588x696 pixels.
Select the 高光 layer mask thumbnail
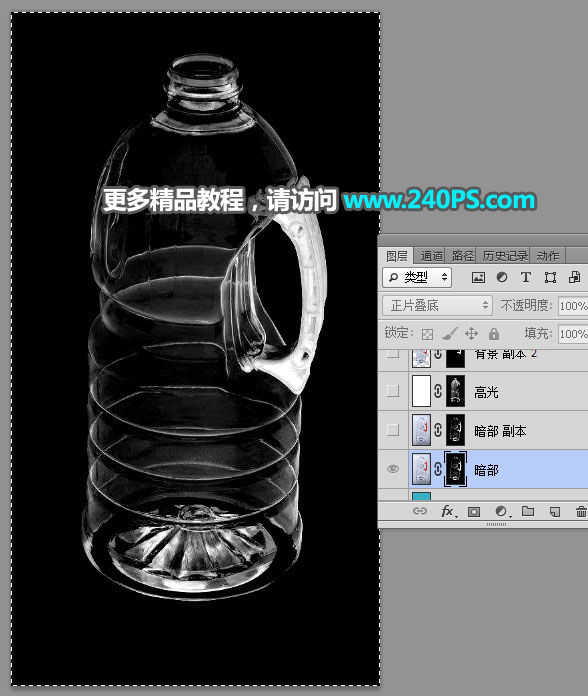[455, 391]
